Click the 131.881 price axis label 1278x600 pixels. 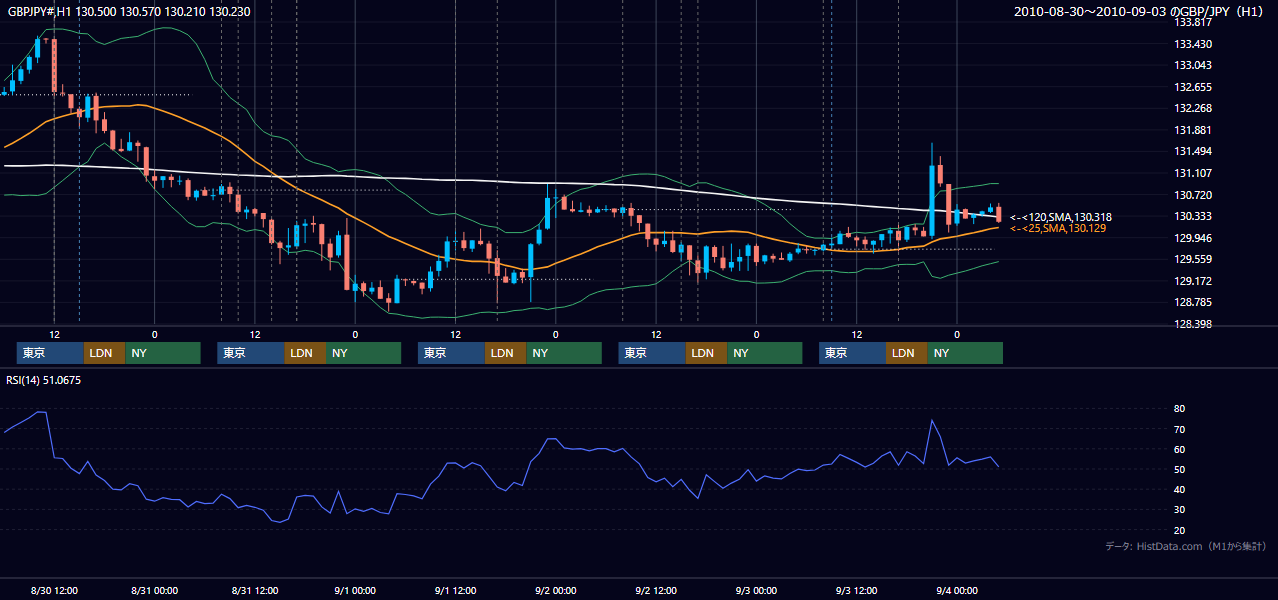pos(1194,130)
